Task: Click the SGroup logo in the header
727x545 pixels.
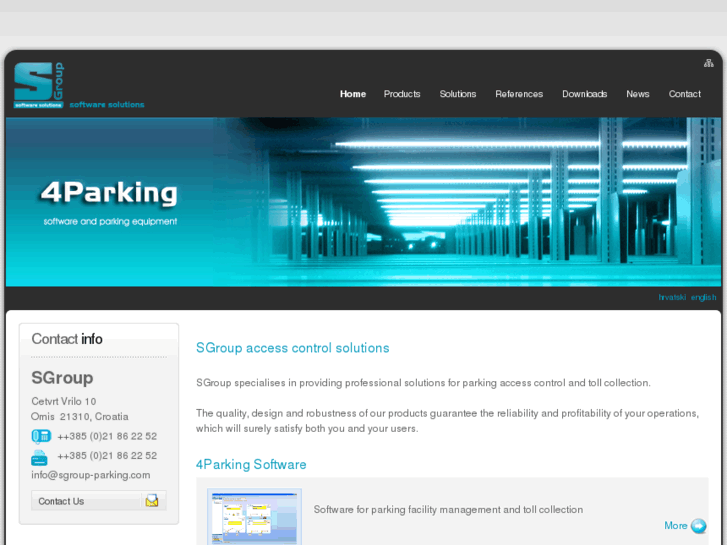Action: click(x=39, y=85)
